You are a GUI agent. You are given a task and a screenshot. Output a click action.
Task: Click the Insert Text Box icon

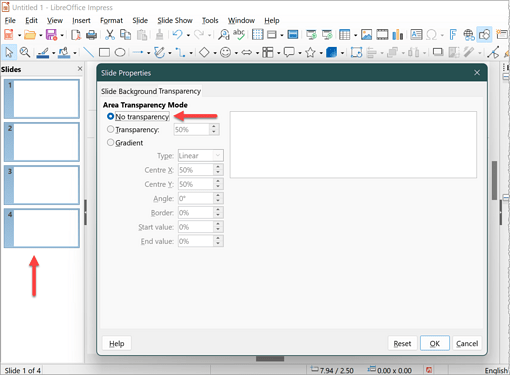pyautogui.click(x=416, y=35)
